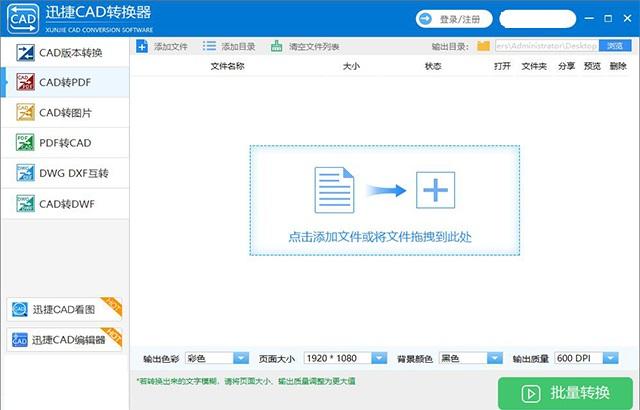Click the 点击添加文件或将文件拖拽到此处 text
This screenshot has width=640, height=410.
(380, 237)
